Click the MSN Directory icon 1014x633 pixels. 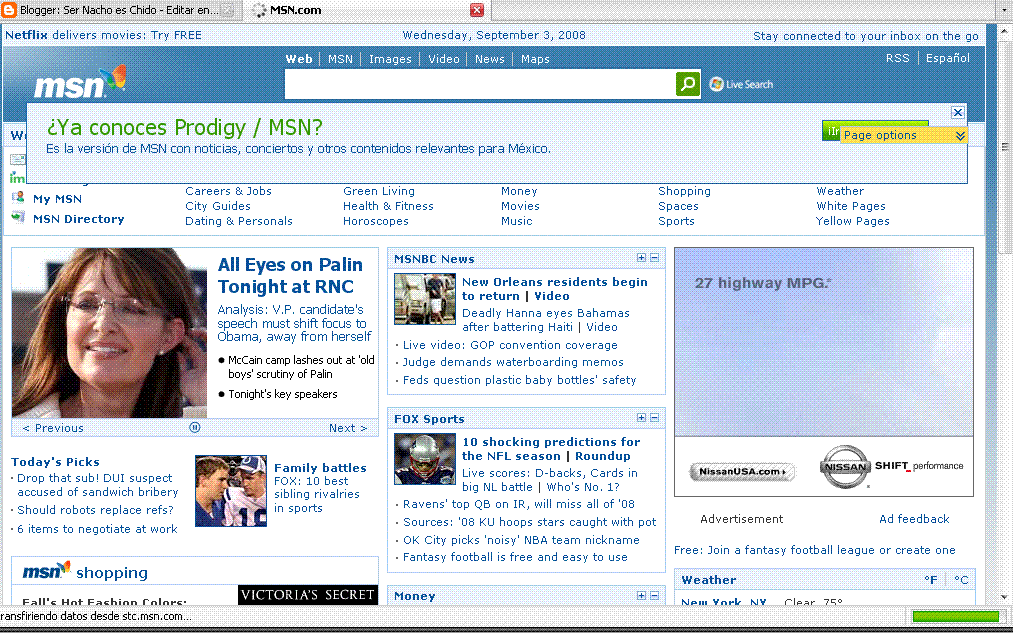point(18,218)
